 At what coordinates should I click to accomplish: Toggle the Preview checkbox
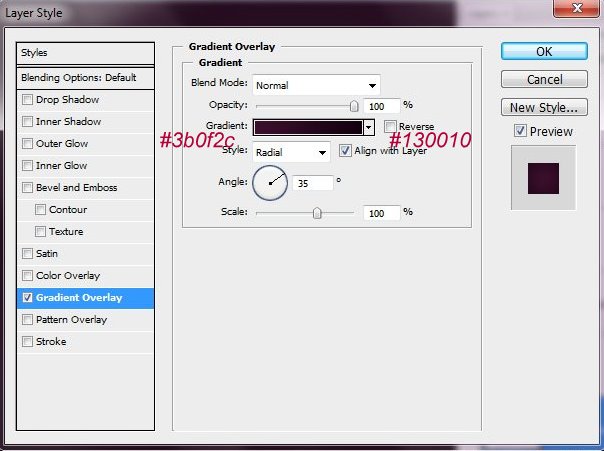click(x=520, y=131)
